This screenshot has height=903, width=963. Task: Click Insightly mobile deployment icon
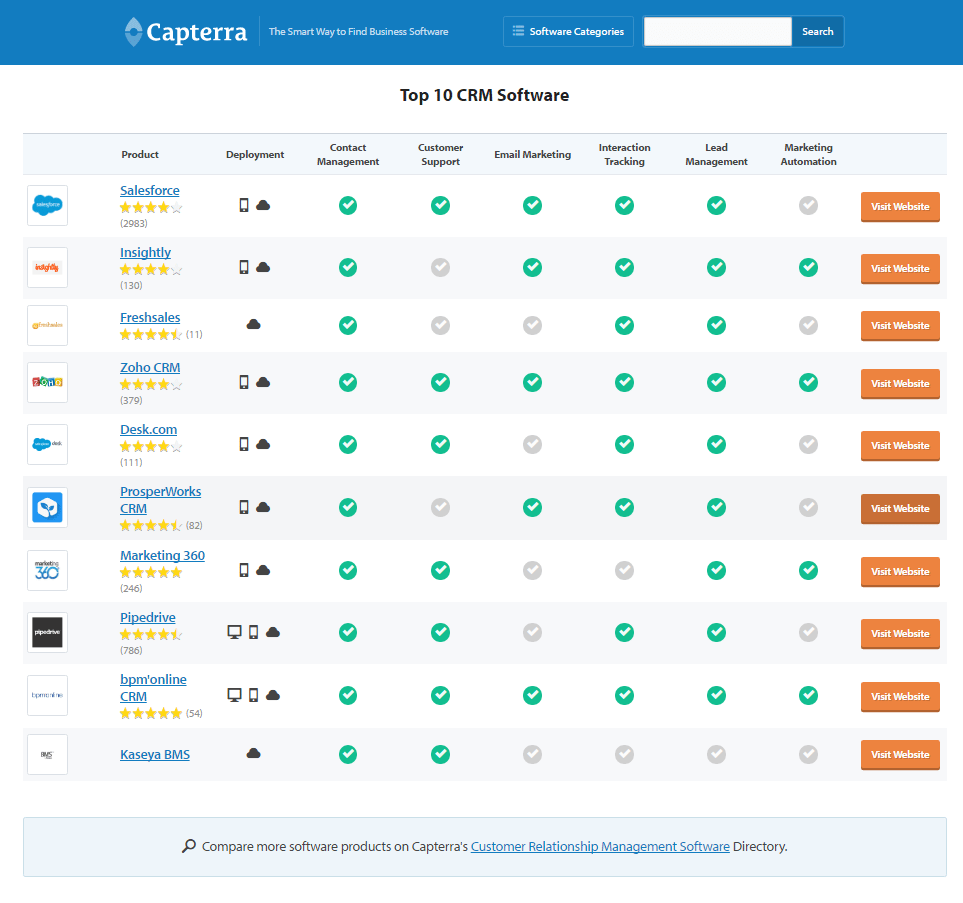(244, 267)
